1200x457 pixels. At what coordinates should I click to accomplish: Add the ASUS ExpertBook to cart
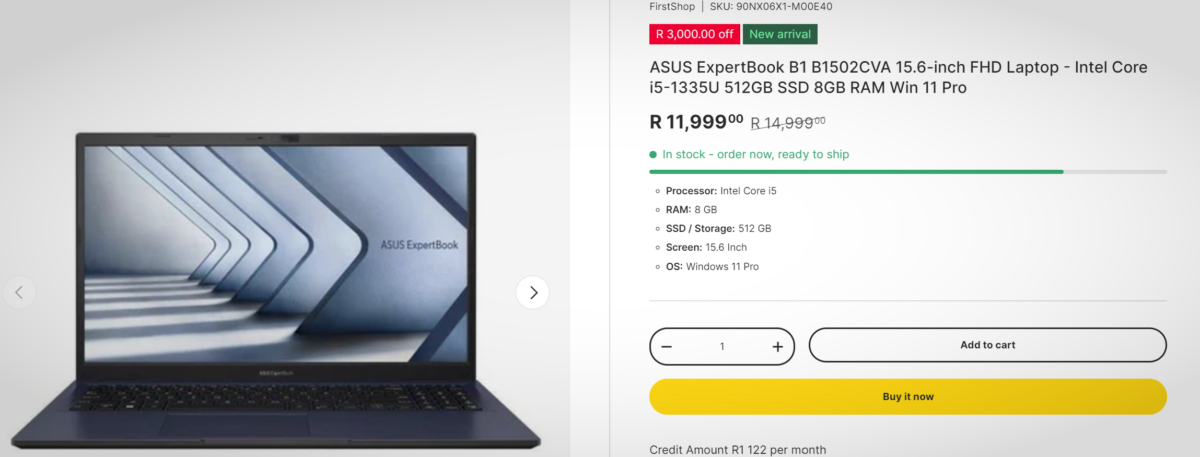pos(987,345)
